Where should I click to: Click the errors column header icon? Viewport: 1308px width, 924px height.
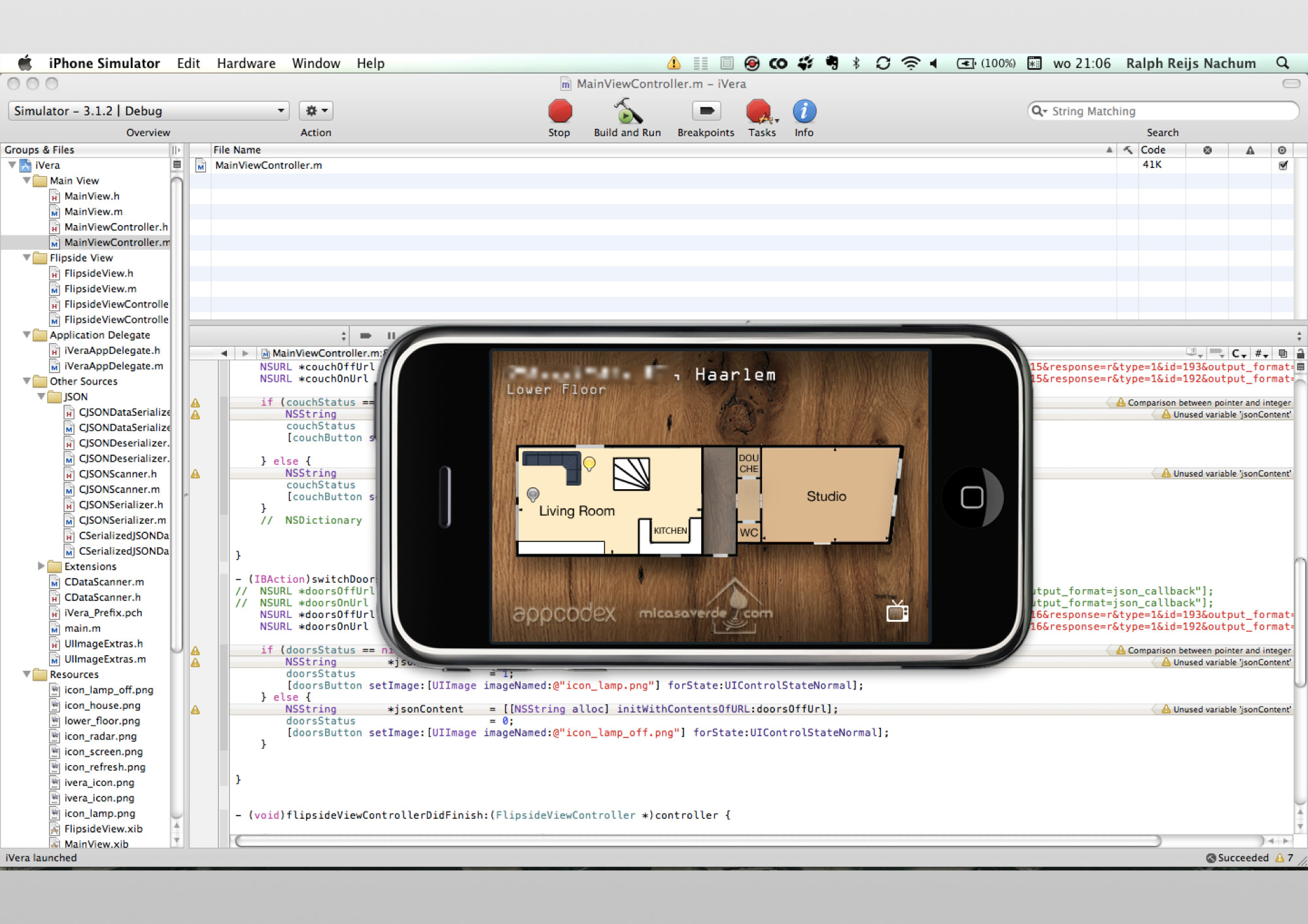(1207, 150)
